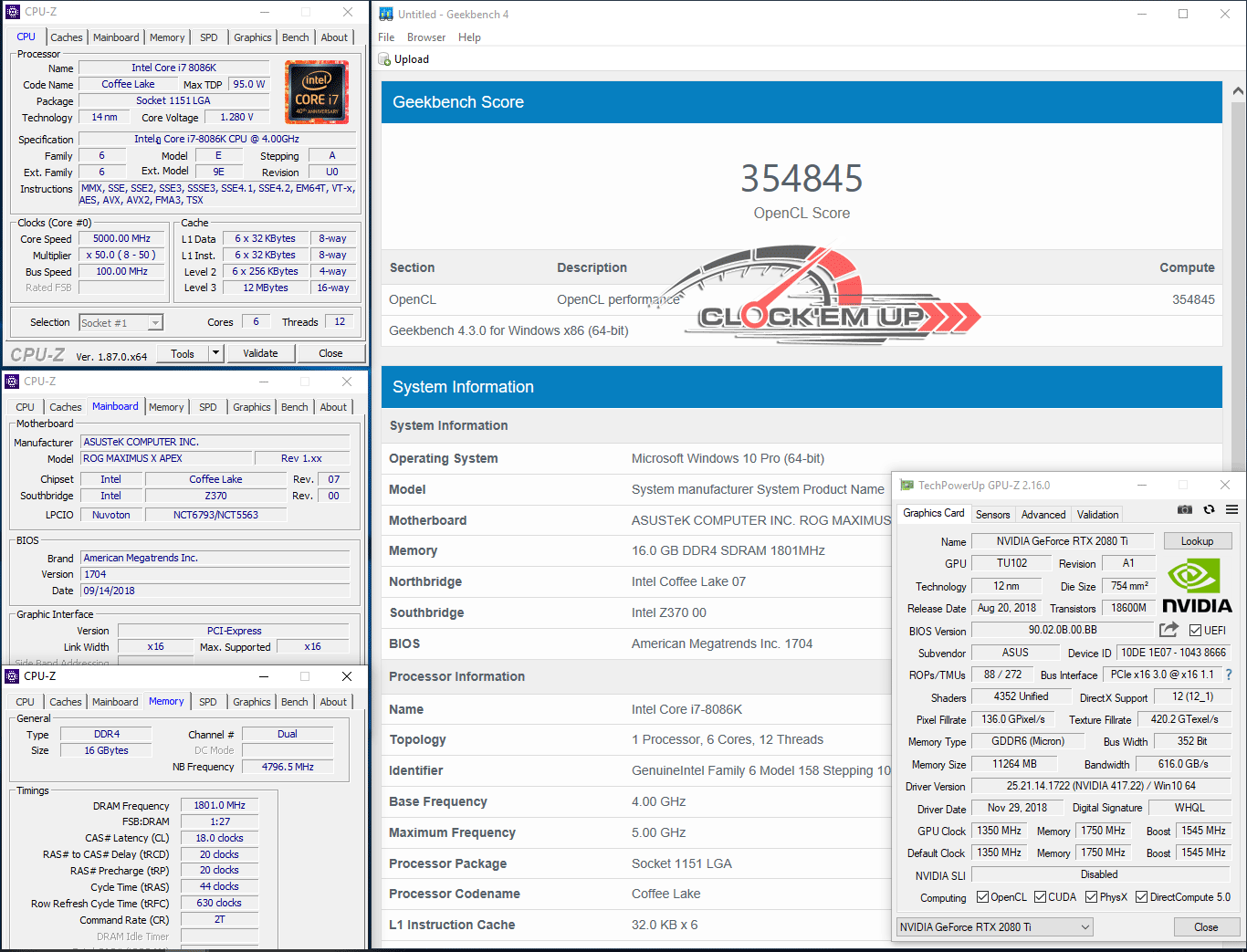1247x952 pixels.
Task: Click the Shaders value 4352 Unified
Action: point(1021,696)
